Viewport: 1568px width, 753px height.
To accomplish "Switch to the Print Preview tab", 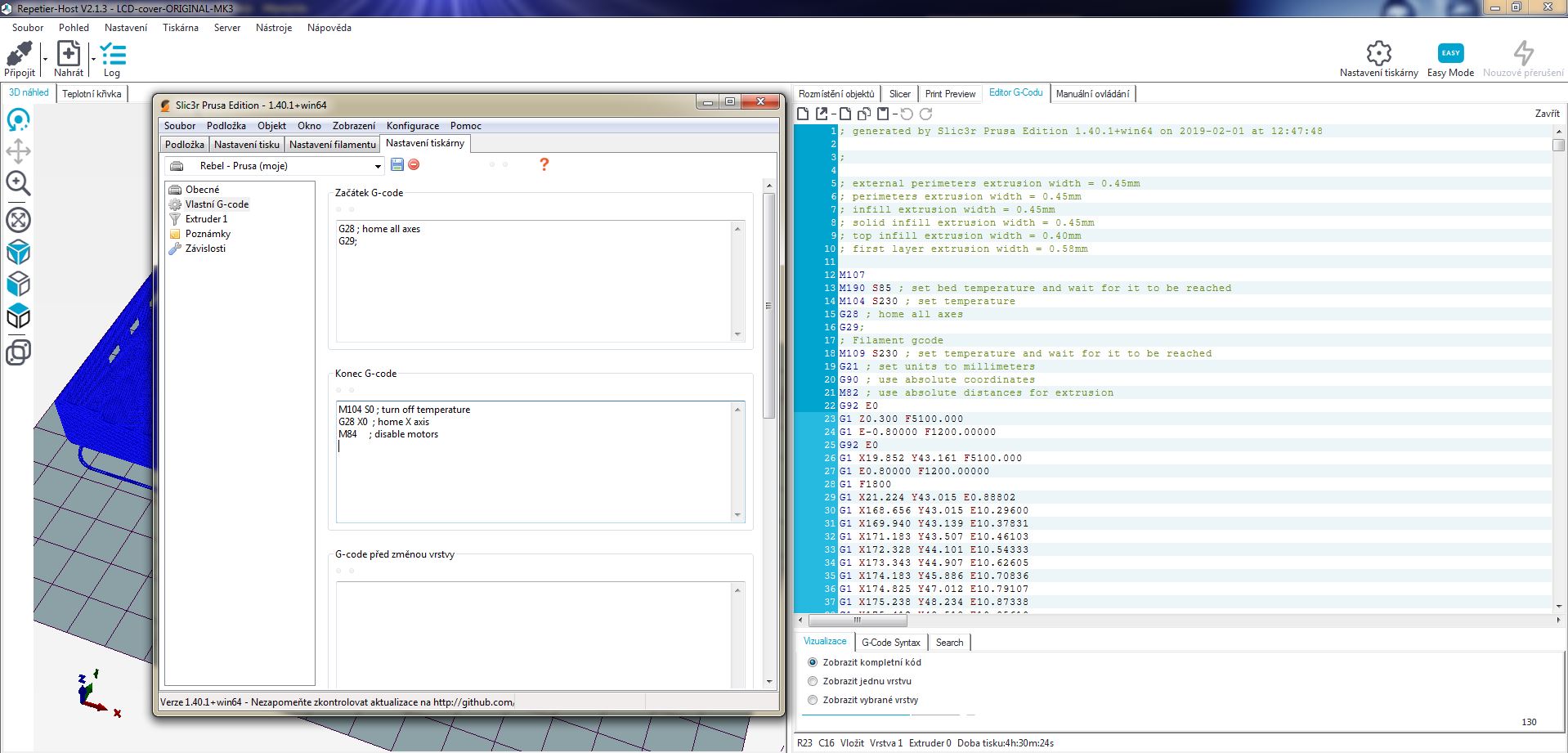I will [950, 94].
